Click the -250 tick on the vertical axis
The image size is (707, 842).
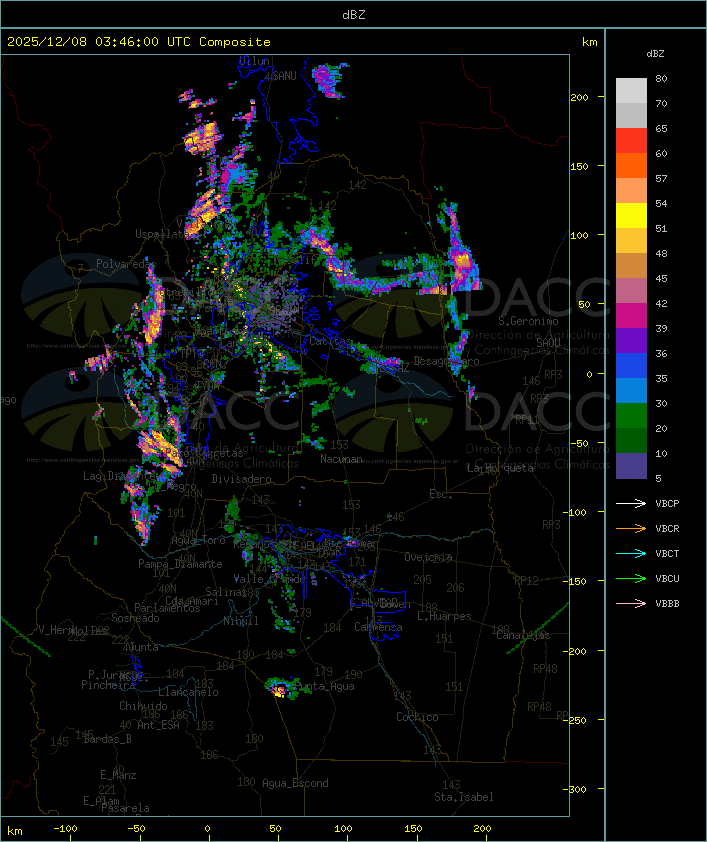pos(577,720)
